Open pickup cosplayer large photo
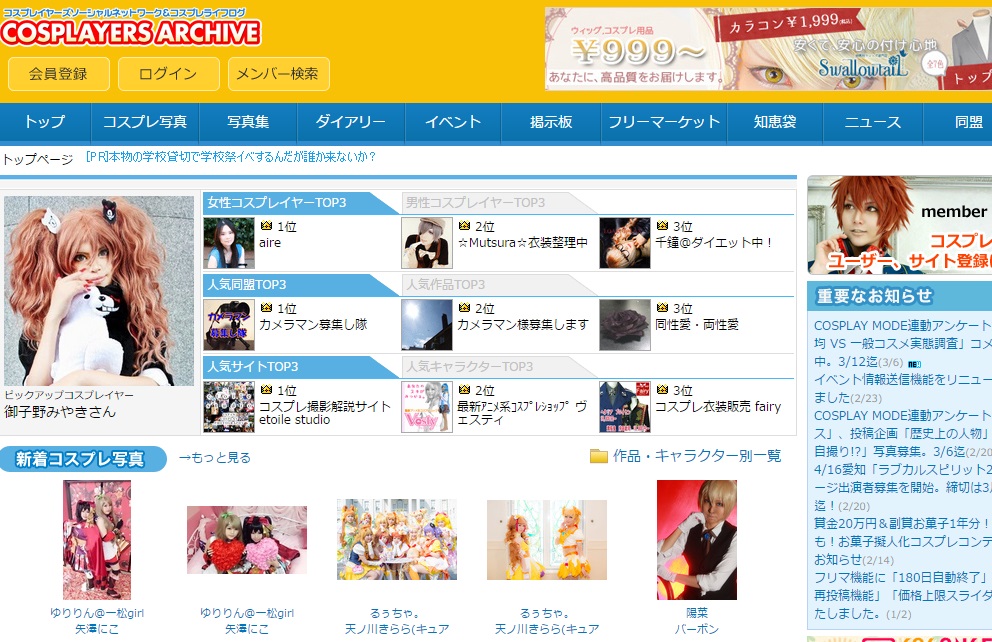Screen dimensions: 992x642 pyautogui.click(x=99, y=290)
